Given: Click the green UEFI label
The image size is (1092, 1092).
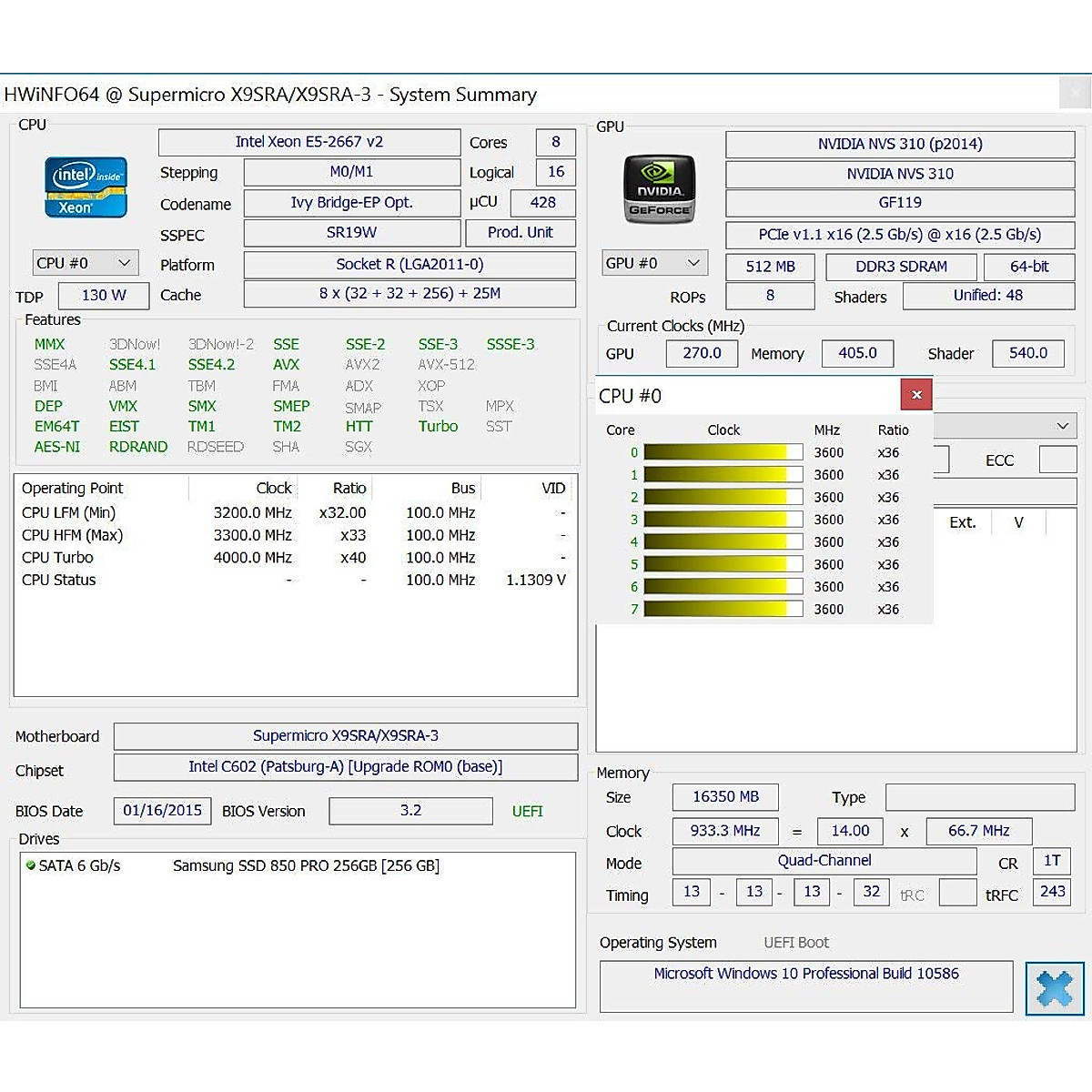Looking at the screenshot, I should point(527,811).
